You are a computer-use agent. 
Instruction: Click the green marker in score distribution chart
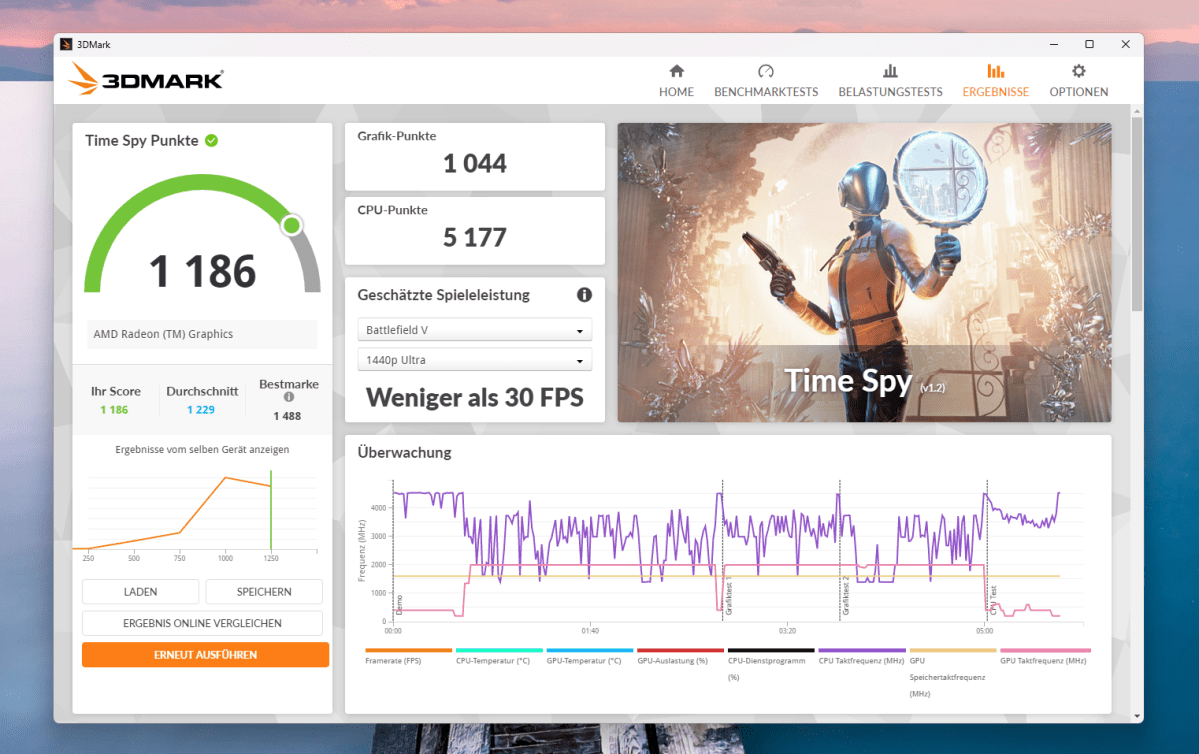(x=271, y=510)
